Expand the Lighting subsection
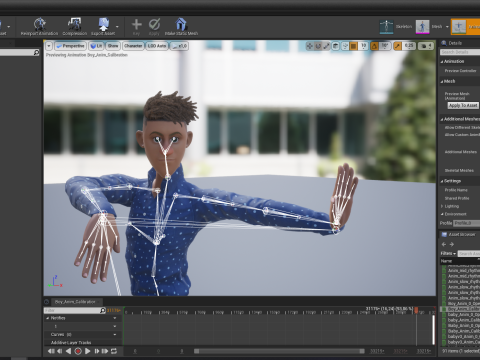480x360 pixels. coord(442,206)
